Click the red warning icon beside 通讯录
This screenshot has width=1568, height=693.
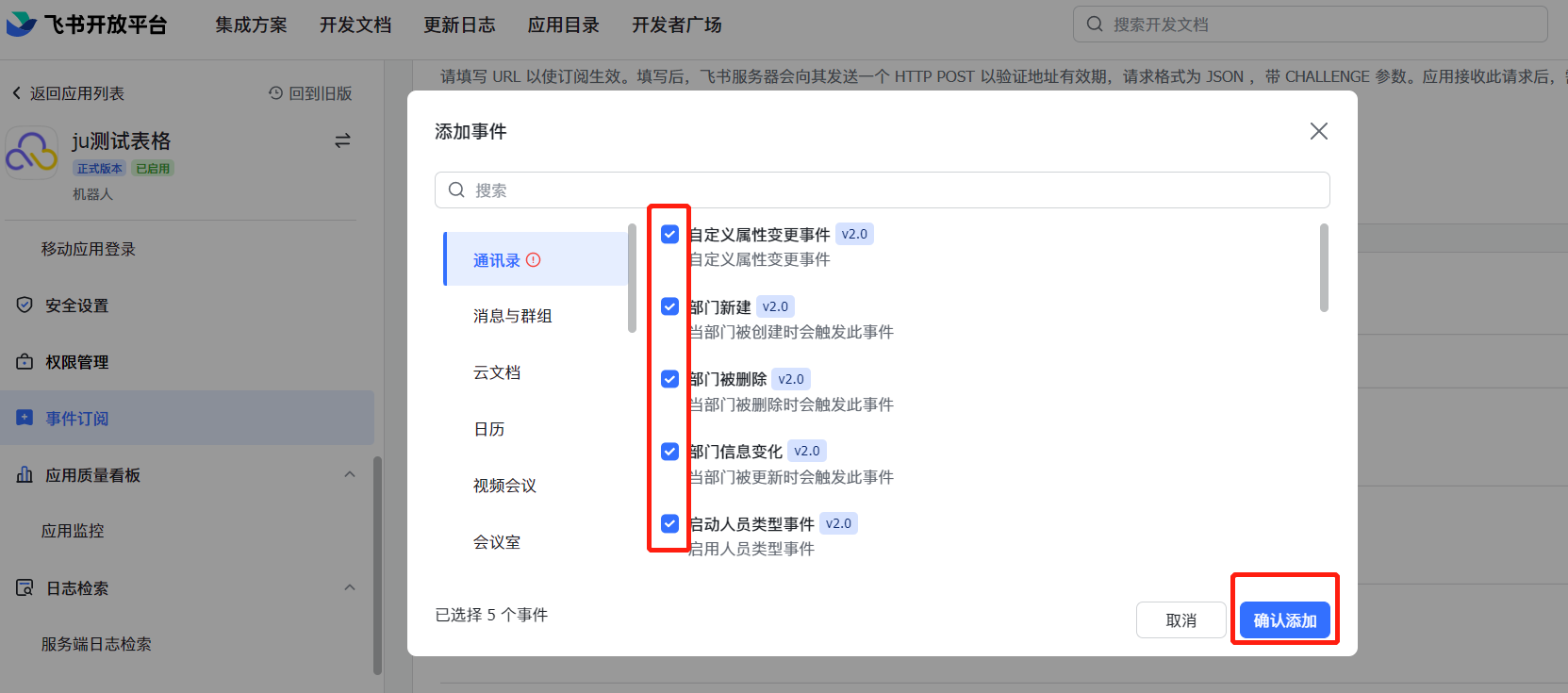point(534,259)
